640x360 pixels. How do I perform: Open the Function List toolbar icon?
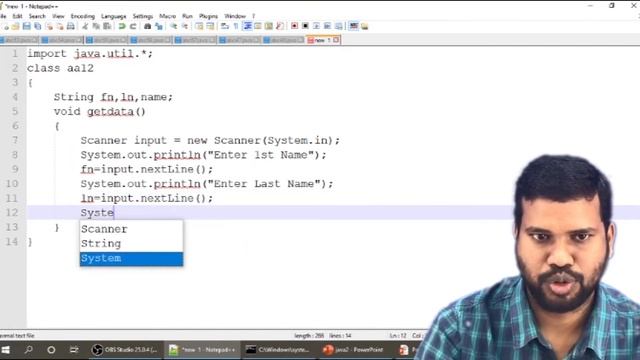[x=280, y=27]
